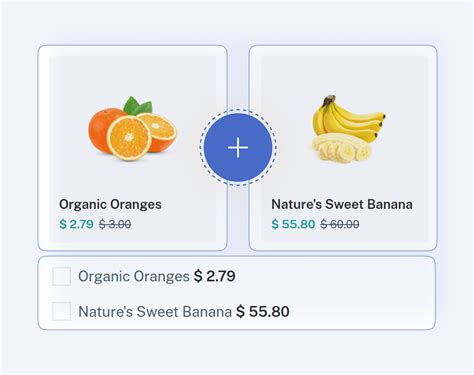The width and height of the screenshot is (474, 375).
Task: Select Organic Oranges label in checklist
Action: click(134, 276)
